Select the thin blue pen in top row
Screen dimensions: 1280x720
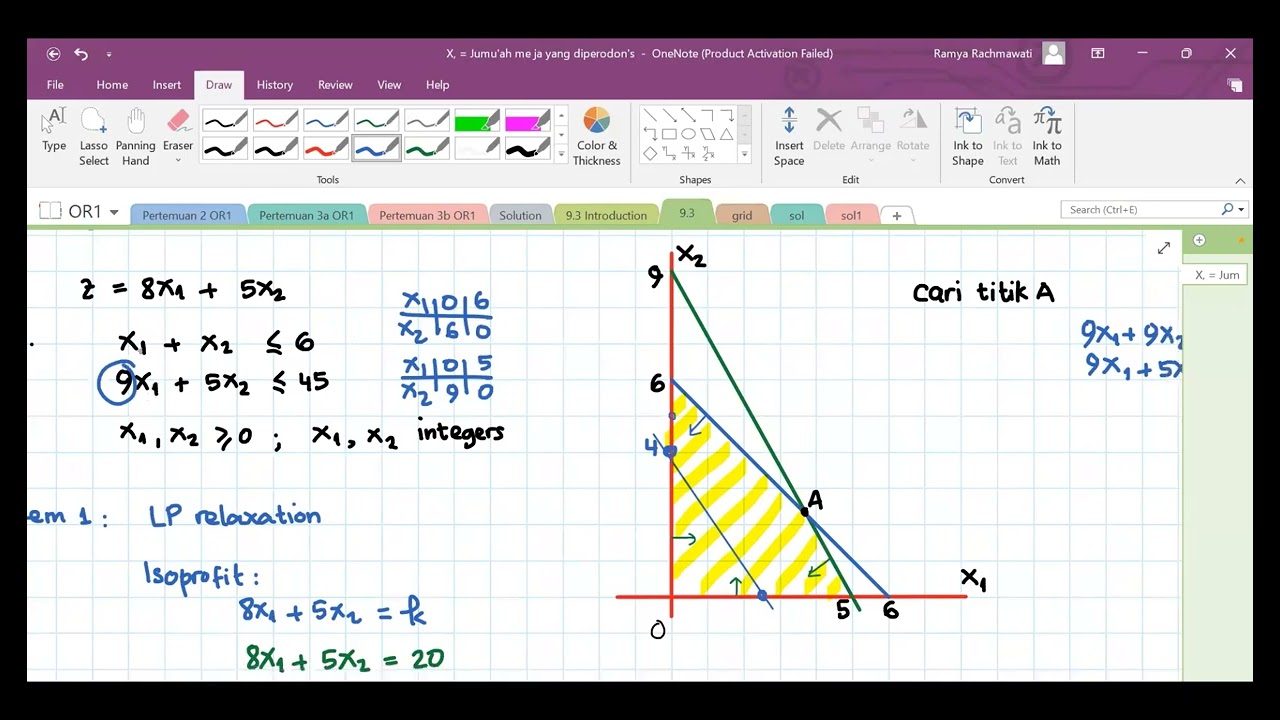pyautogui.click(x=326, y=121)
